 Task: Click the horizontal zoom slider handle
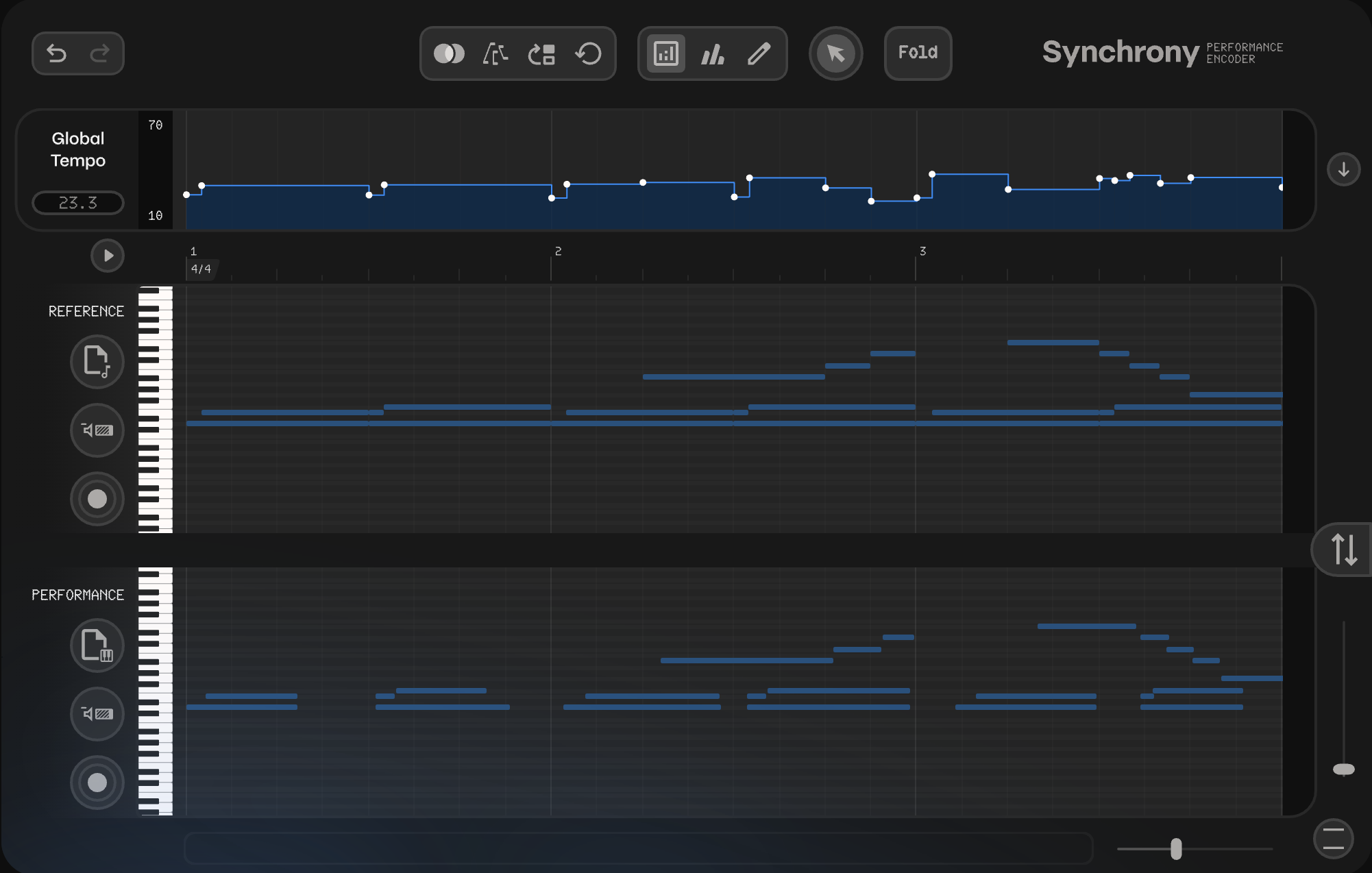click(1176, 849)
